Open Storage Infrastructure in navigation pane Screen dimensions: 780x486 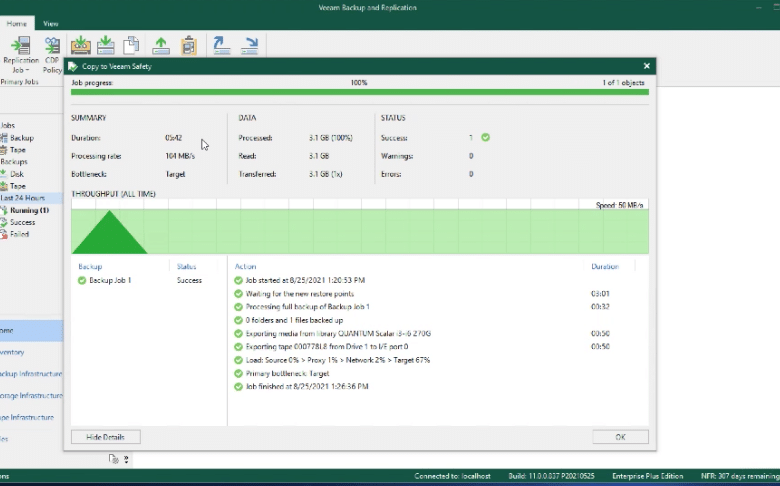pos(31,395)
